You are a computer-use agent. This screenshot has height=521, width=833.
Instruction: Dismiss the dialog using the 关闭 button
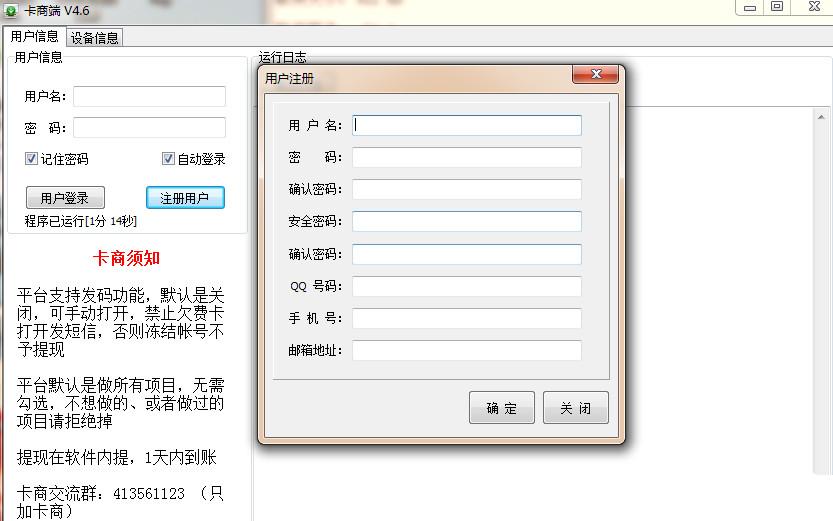[575, 408]
